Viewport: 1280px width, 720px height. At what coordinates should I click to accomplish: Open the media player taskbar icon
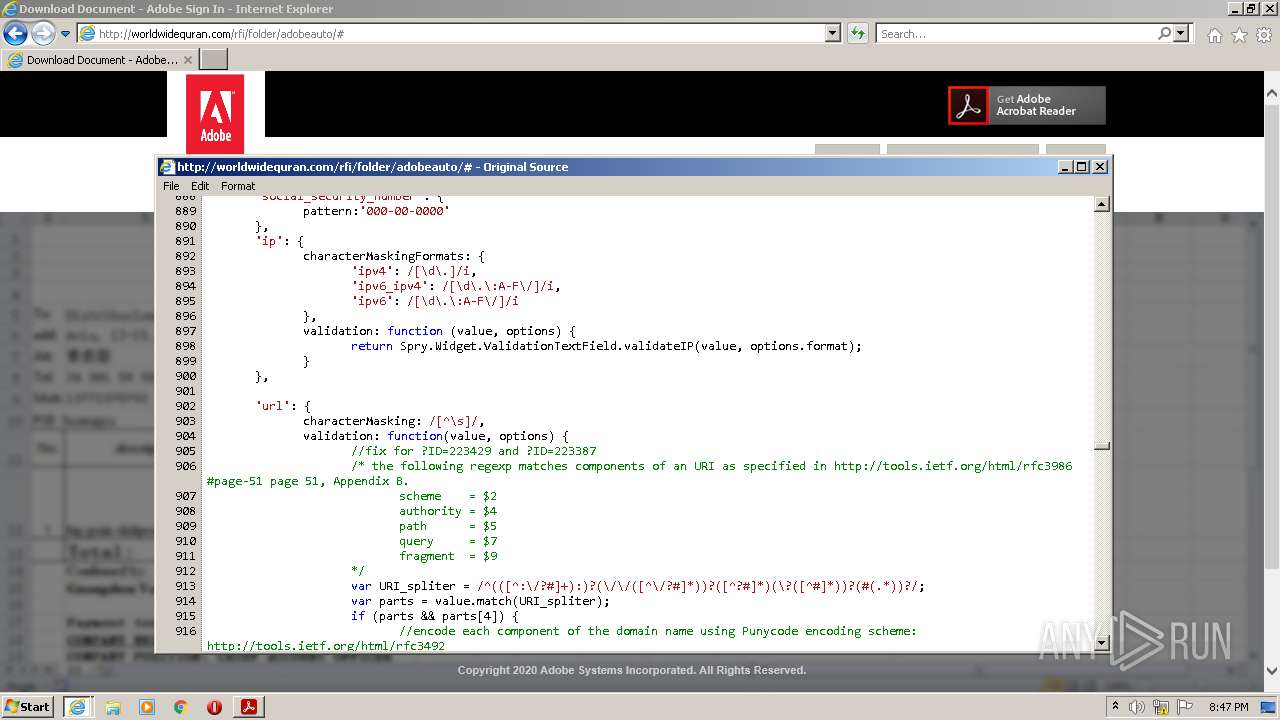pyautogui.click(x=147, y=707)
